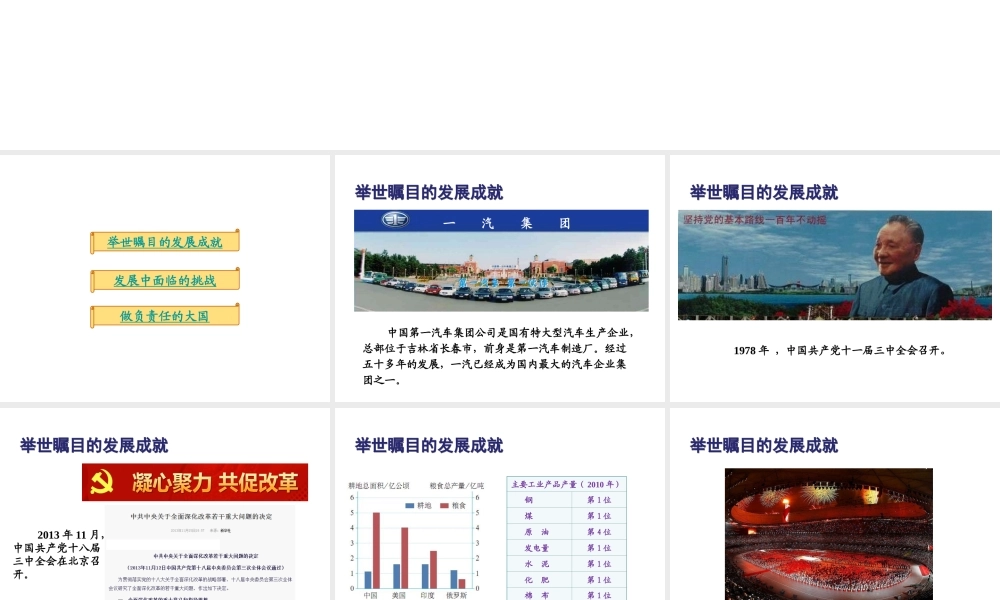The height and width of the screenshot is (600, 1000).
Task: Click the 钢 row in the industry table
Action: pos(566,500)
